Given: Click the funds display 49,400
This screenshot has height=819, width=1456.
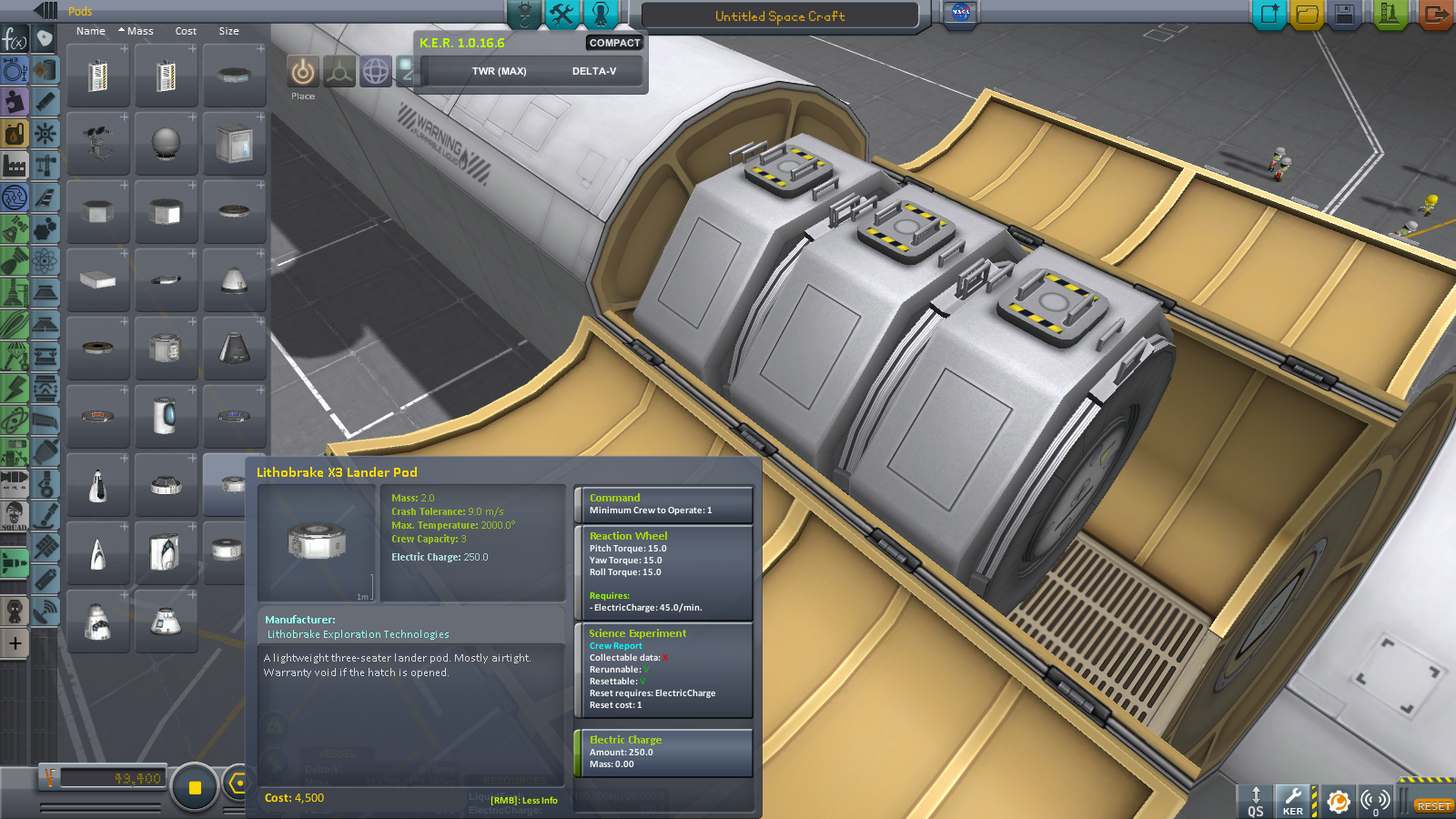Looking at the screenshot, I should 111,779.
